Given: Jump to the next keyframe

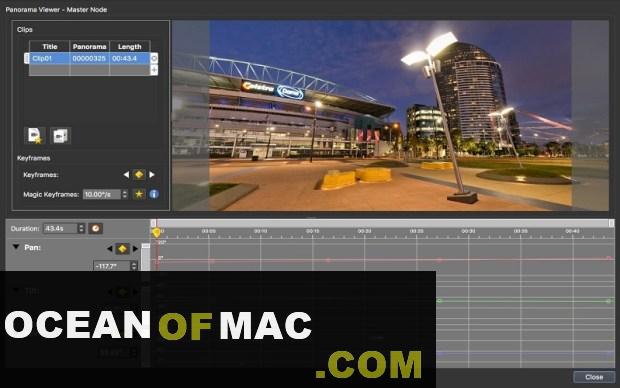Looking at the screenshot, I should tap(152, 174).
